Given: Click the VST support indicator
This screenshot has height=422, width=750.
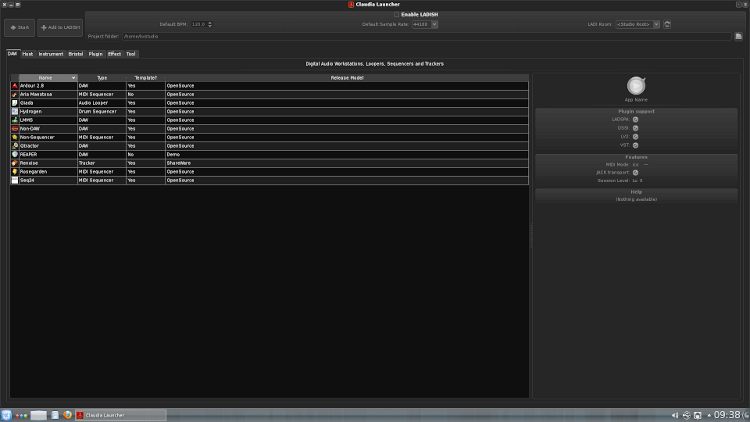Looking at the screenshot, I should click(636, 145).
